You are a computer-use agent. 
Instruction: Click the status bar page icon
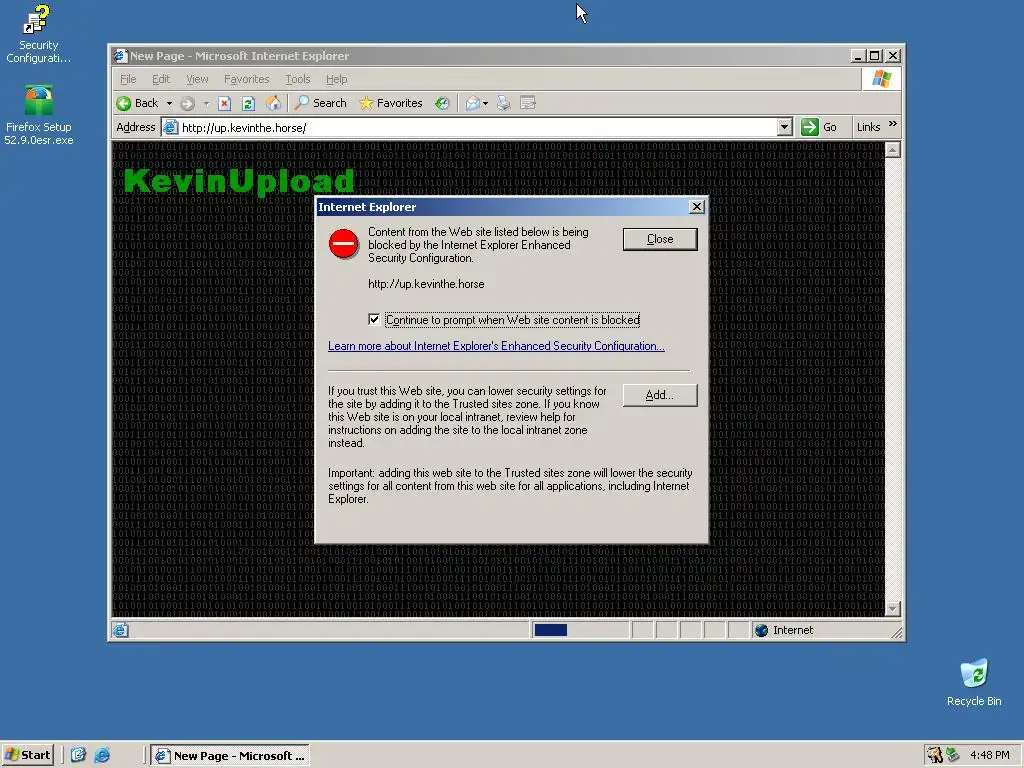tap(120, 630)
